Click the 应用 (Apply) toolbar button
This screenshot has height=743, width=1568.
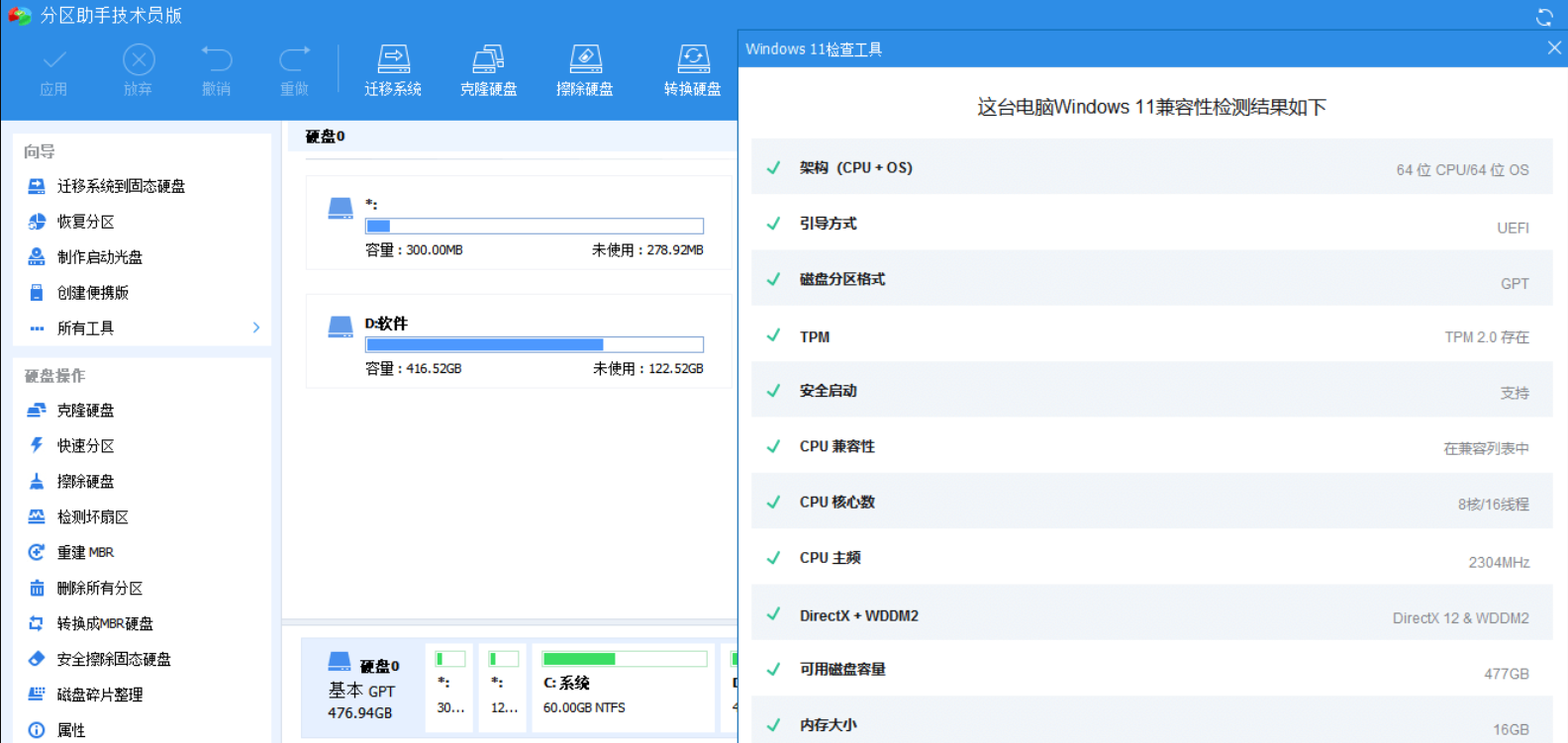tap(54, 71)
